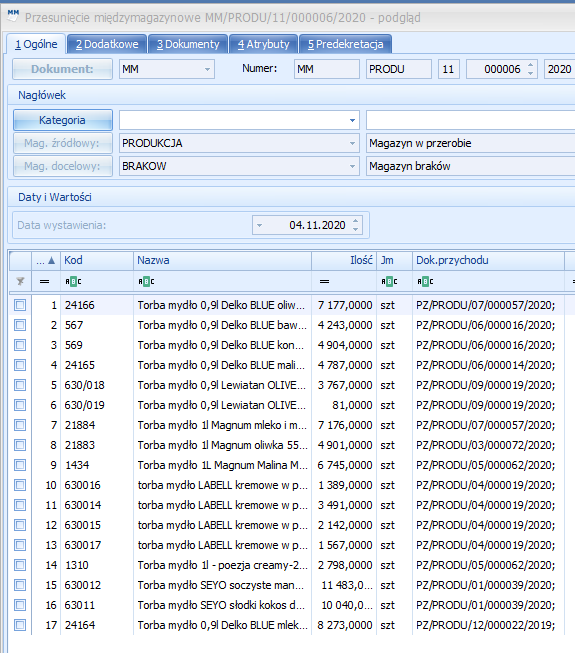Increase document number 000006 with up arrow
Screen dimensions: 575x653
(530, 65)
